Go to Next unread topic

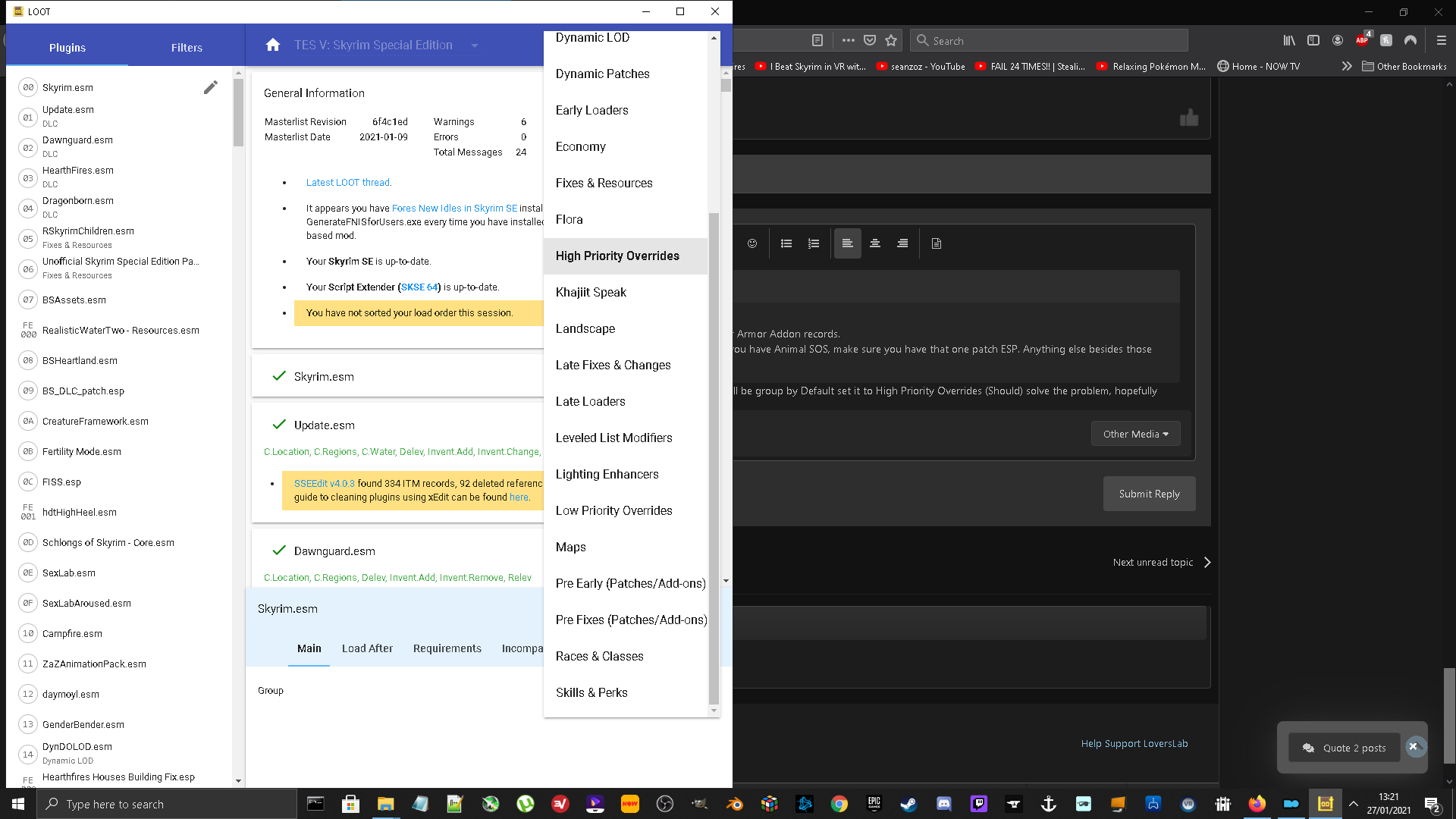tap(1162, 562)
